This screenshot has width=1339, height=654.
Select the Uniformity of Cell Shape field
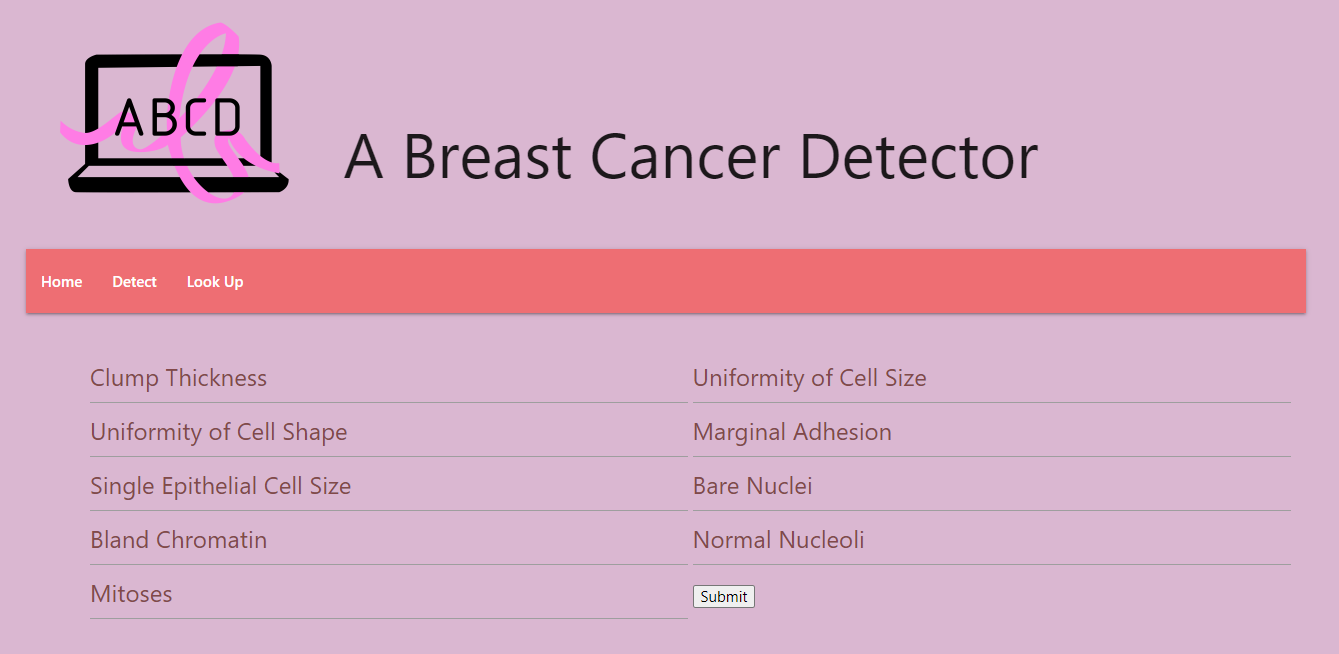coord(388,434)
